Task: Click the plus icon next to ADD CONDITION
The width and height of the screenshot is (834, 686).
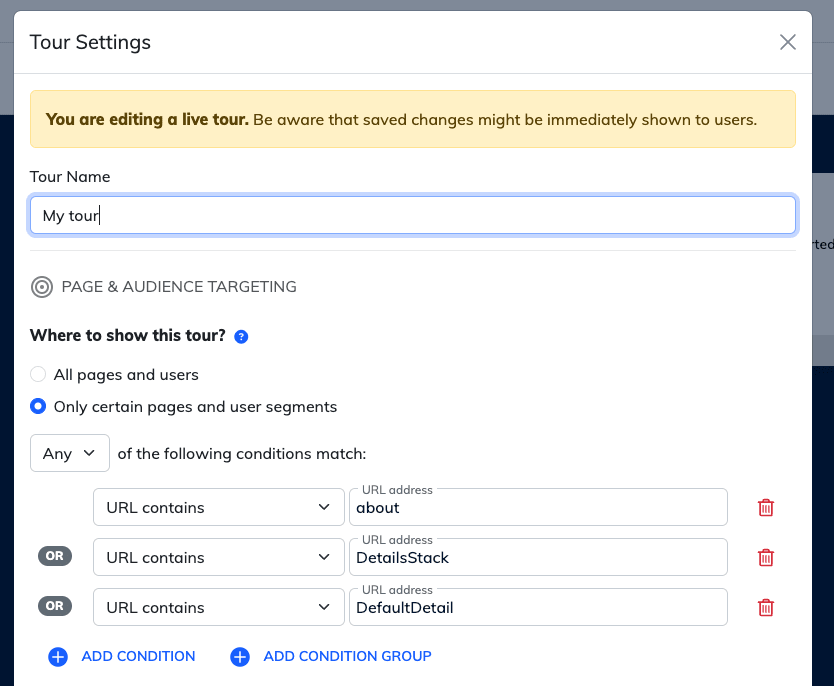Action: coord(58,656)
